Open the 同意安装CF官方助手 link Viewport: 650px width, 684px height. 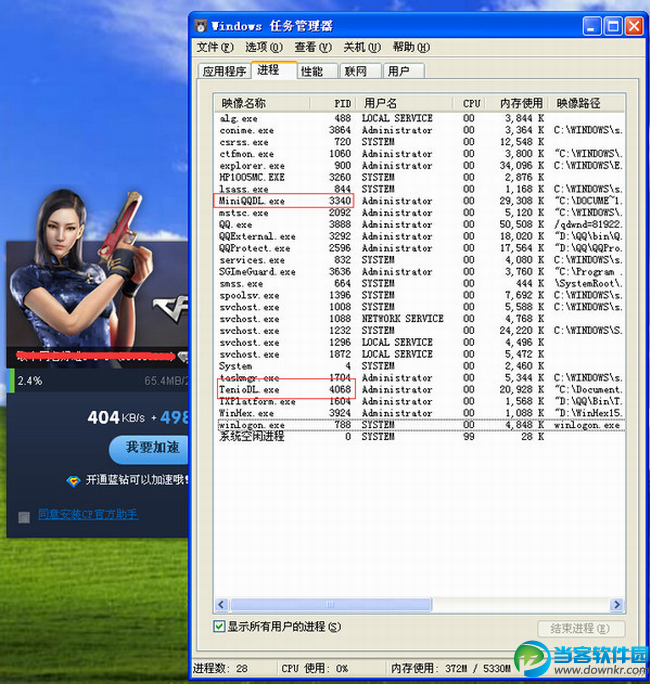pos(88,514)
